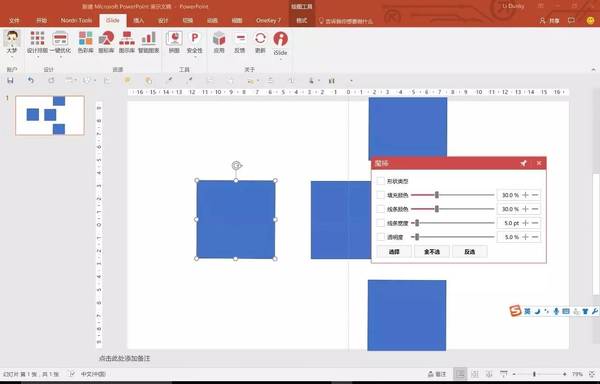Click the 线条宽度 slider track
Image resolution: width=600 pixels, height=384 pixels.
(x=452, y=223)
